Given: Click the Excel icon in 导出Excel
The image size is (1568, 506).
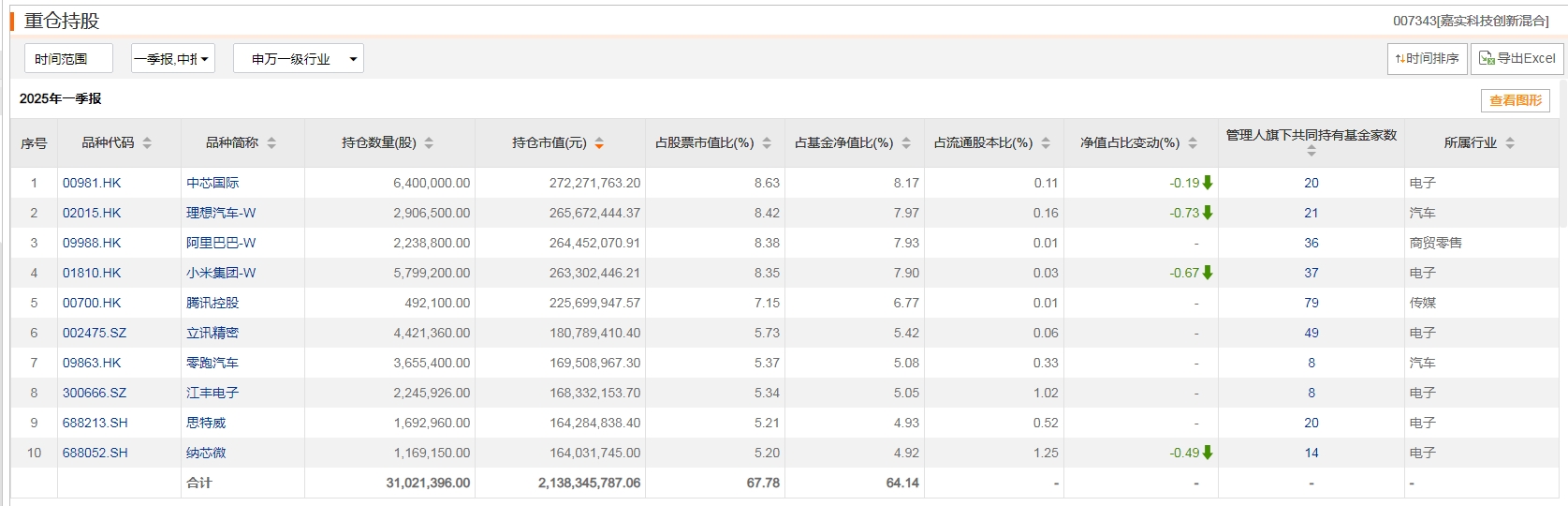Looking at the screenshot, I should tap(1487, 58).
